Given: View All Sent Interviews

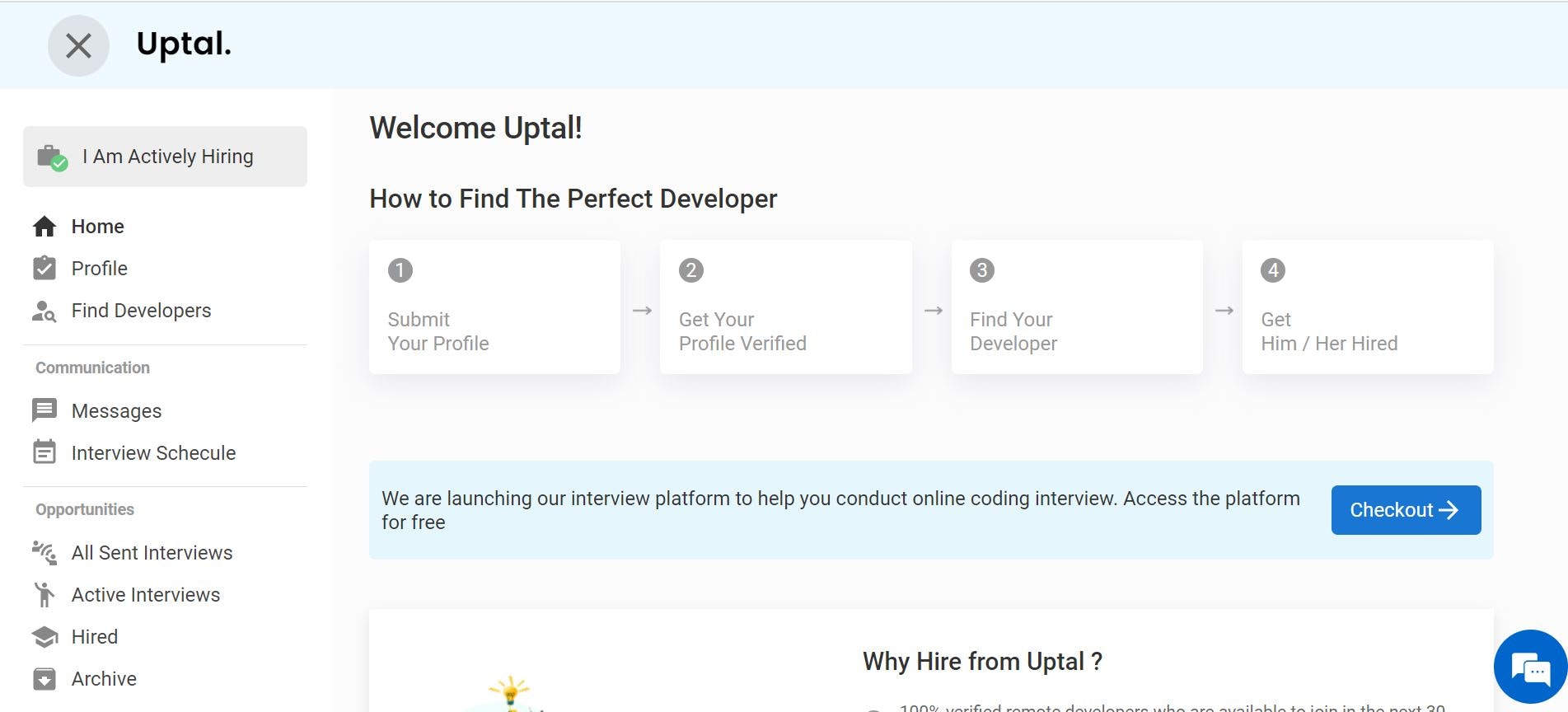Looking at the screenshot, I should (152, 553).
